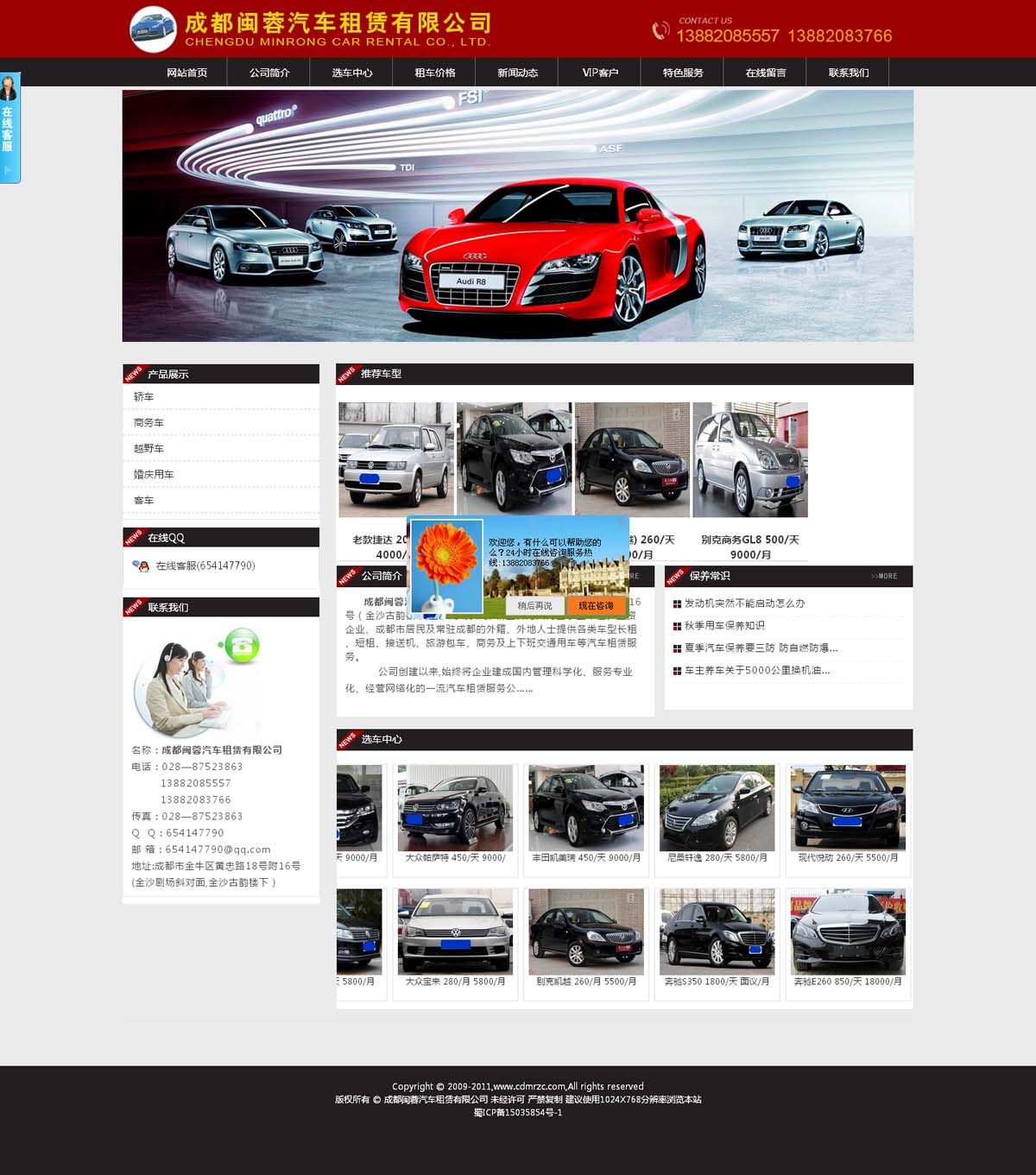Click the phone icon beside Contact Us
The height and width of the screenshot is (1175, 1036).
tap(660, 31)
